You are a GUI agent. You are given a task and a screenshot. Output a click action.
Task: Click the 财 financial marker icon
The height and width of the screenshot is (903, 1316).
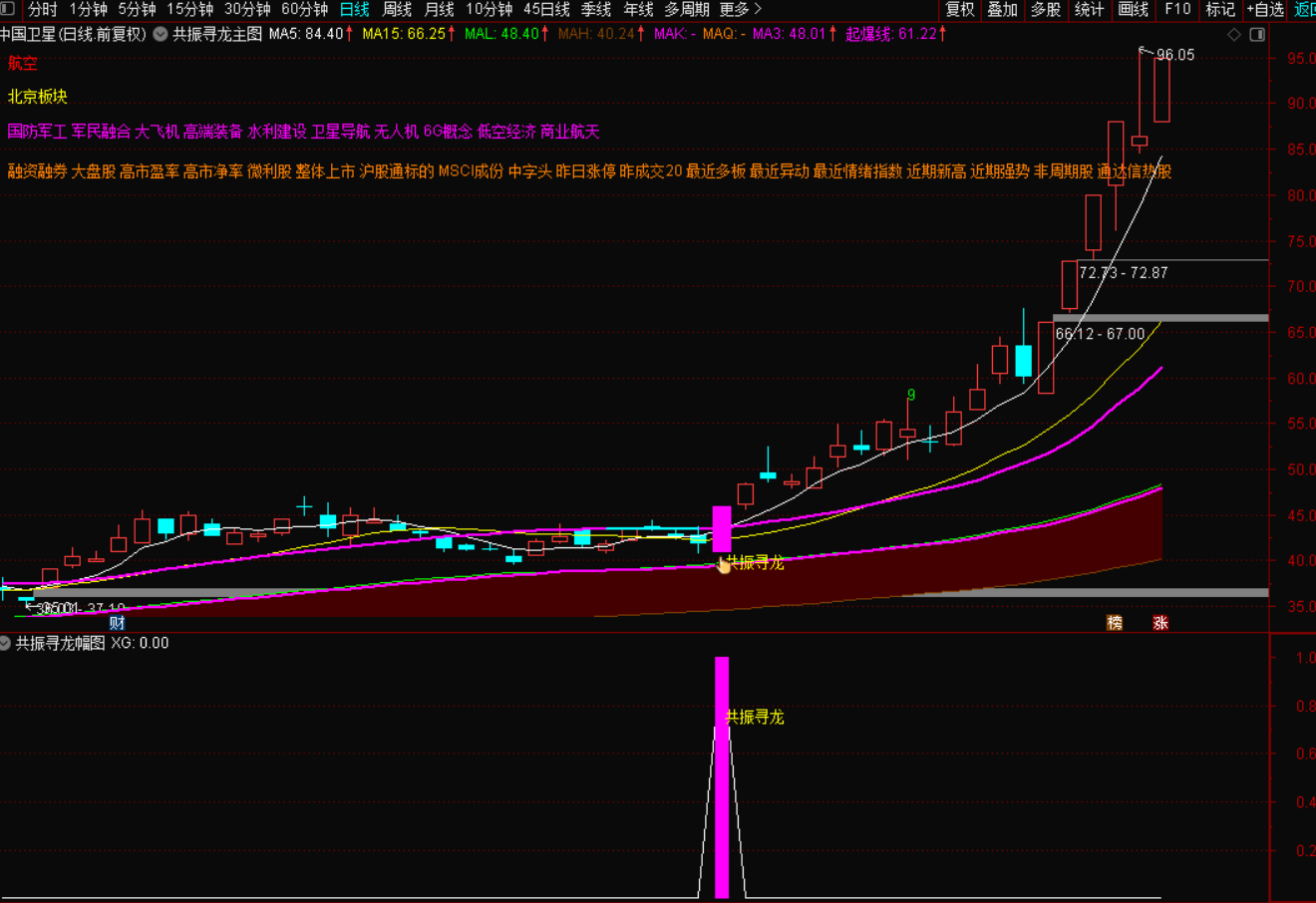click(117, 623)
